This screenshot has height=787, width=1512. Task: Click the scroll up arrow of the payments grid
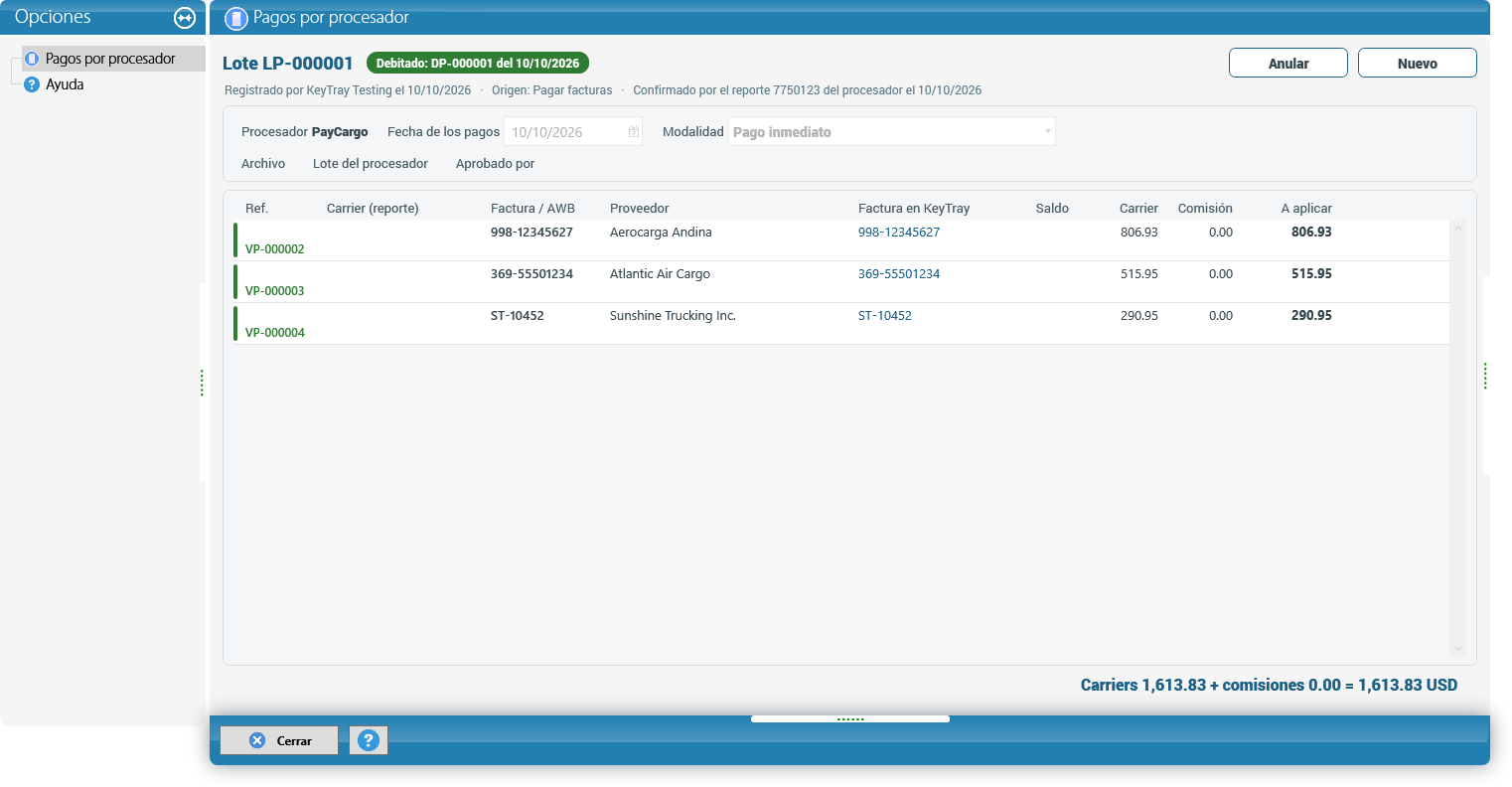(x=1458, y=229)
